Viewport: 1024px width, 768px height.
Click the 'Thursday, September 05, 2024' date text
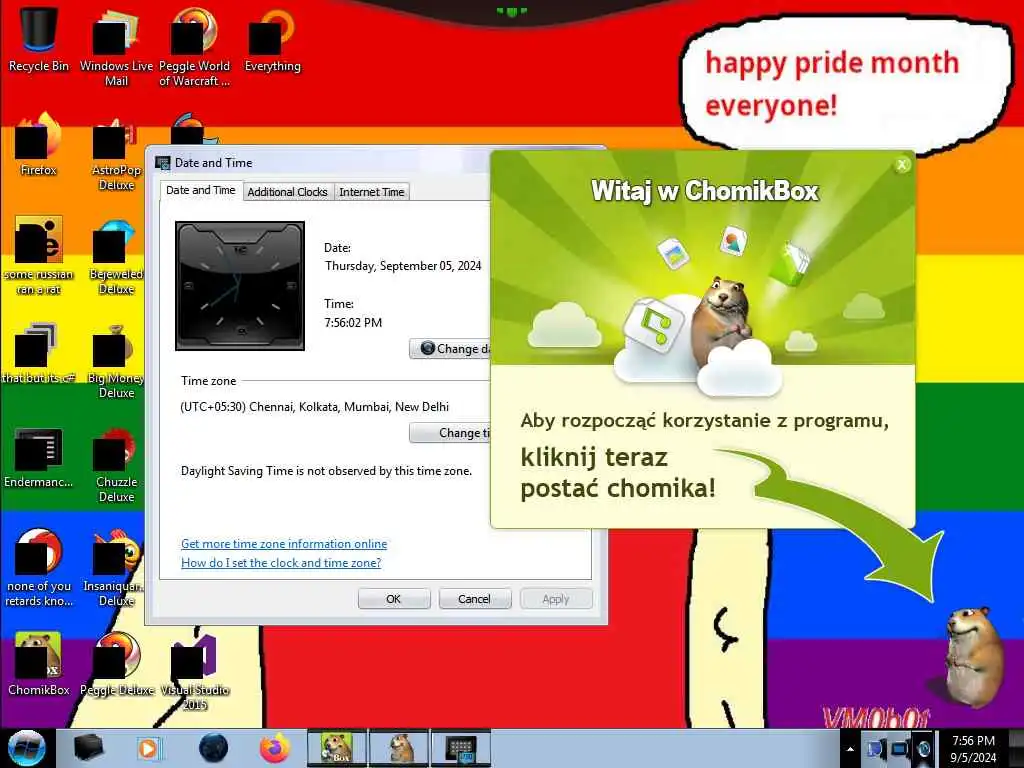coord(403,266)
